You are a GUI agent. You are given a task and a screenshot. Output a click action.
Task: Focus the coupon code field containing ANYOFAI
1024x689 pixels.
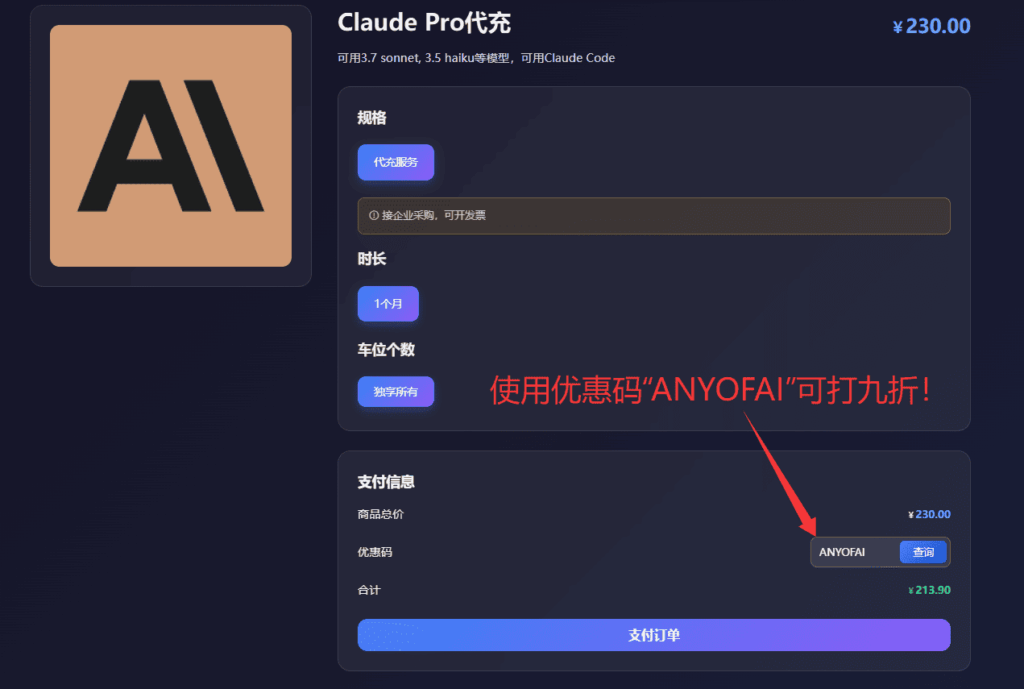point(853,552)
